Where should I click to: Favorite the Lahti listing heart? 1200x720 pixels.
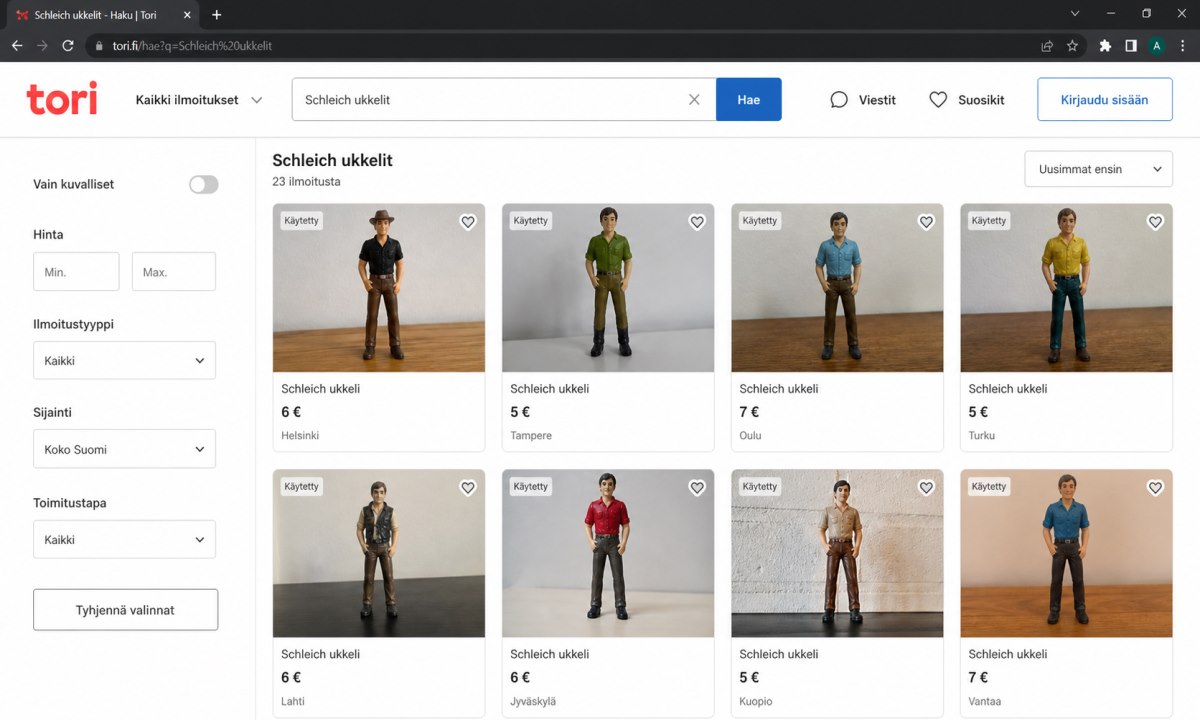(468, 488)
